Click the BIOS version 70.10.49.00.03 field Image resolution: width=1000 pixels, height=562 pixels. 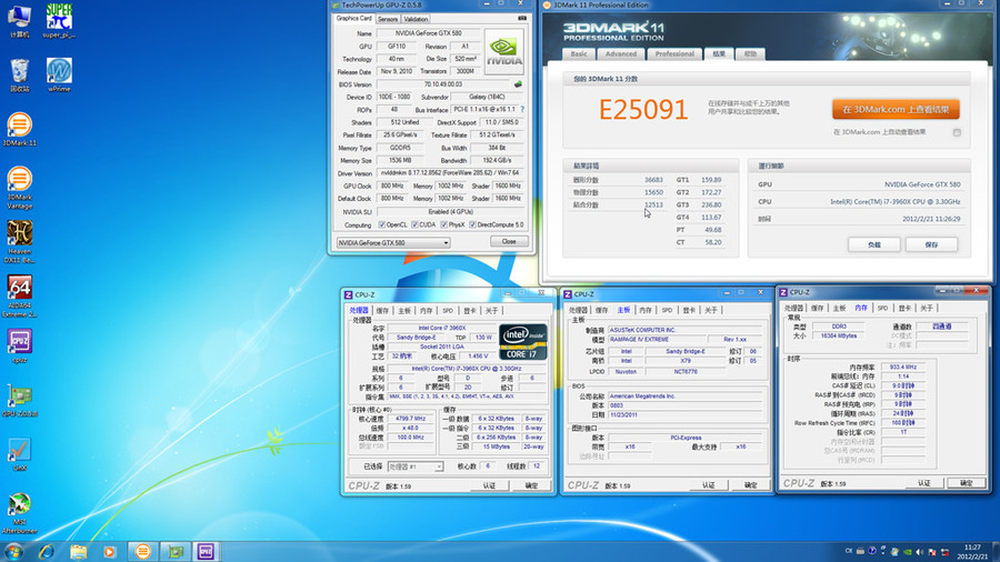pos(443,84)
